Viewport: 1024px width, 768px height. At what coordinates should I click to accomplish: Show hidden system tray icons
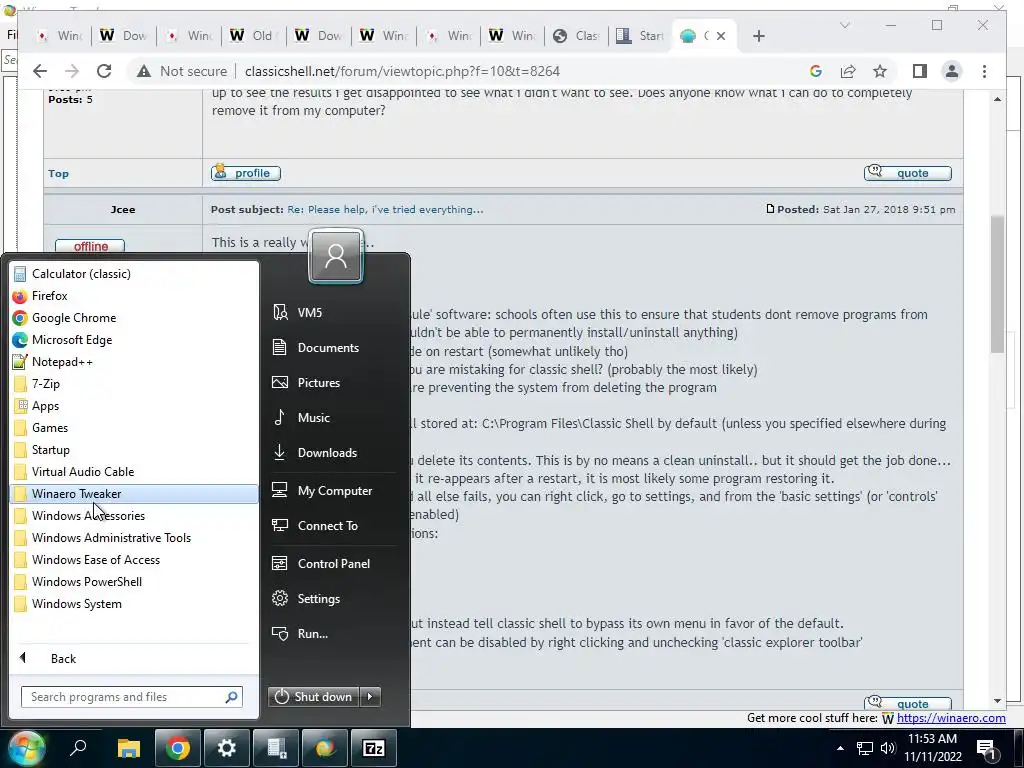[840, 748]
